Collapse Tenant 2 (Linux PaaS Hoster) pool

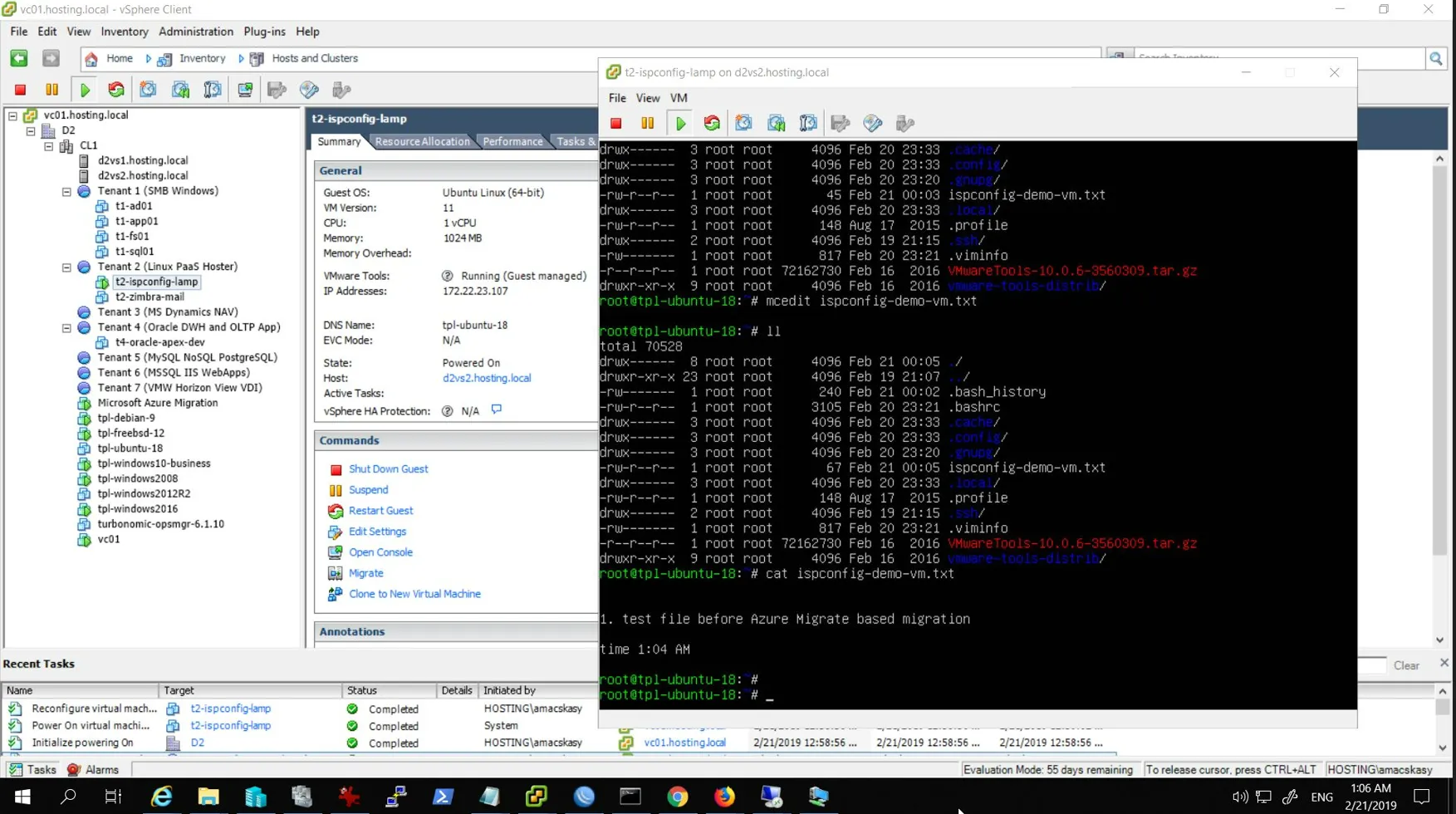pos(66,267)
